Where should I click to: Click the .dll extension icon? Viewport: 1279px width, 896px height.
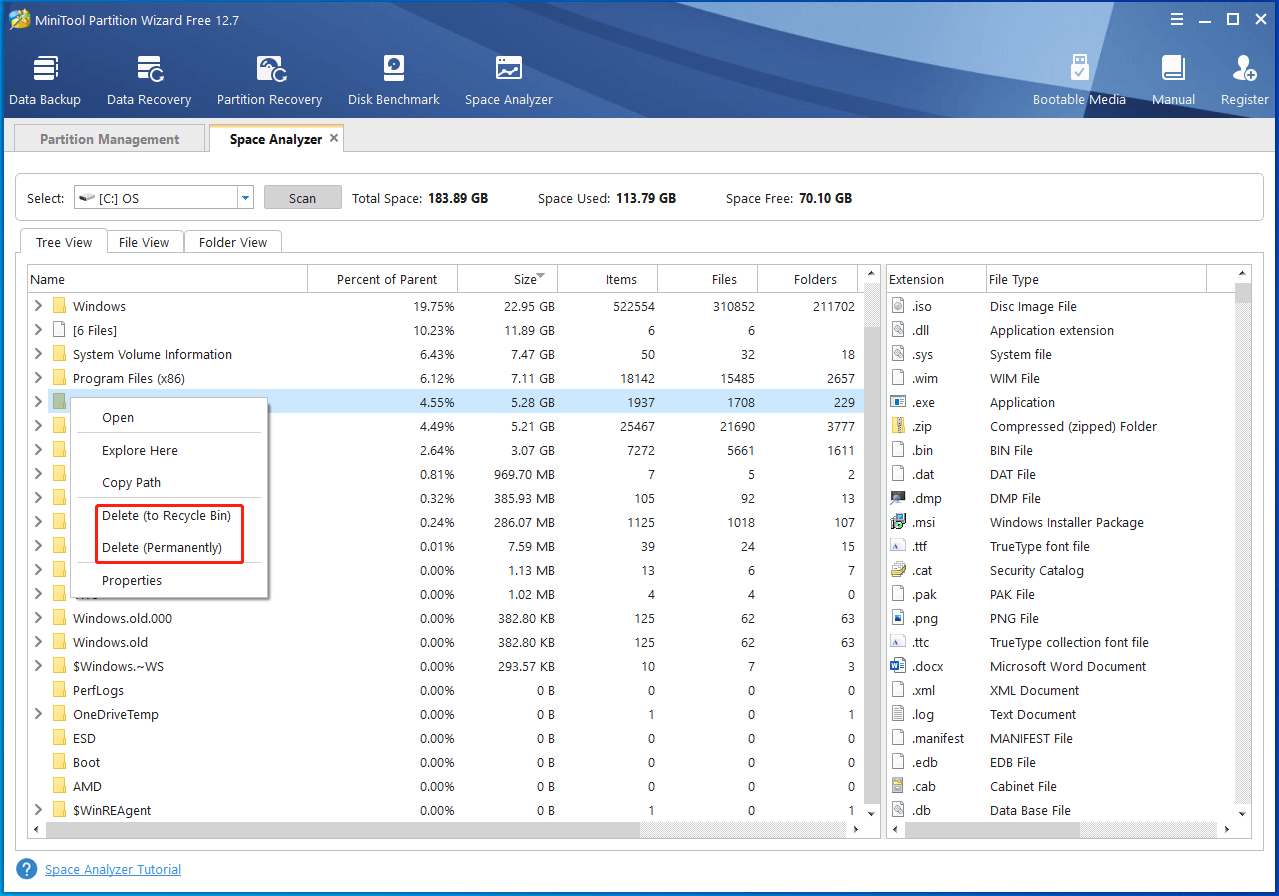(898, 330)
